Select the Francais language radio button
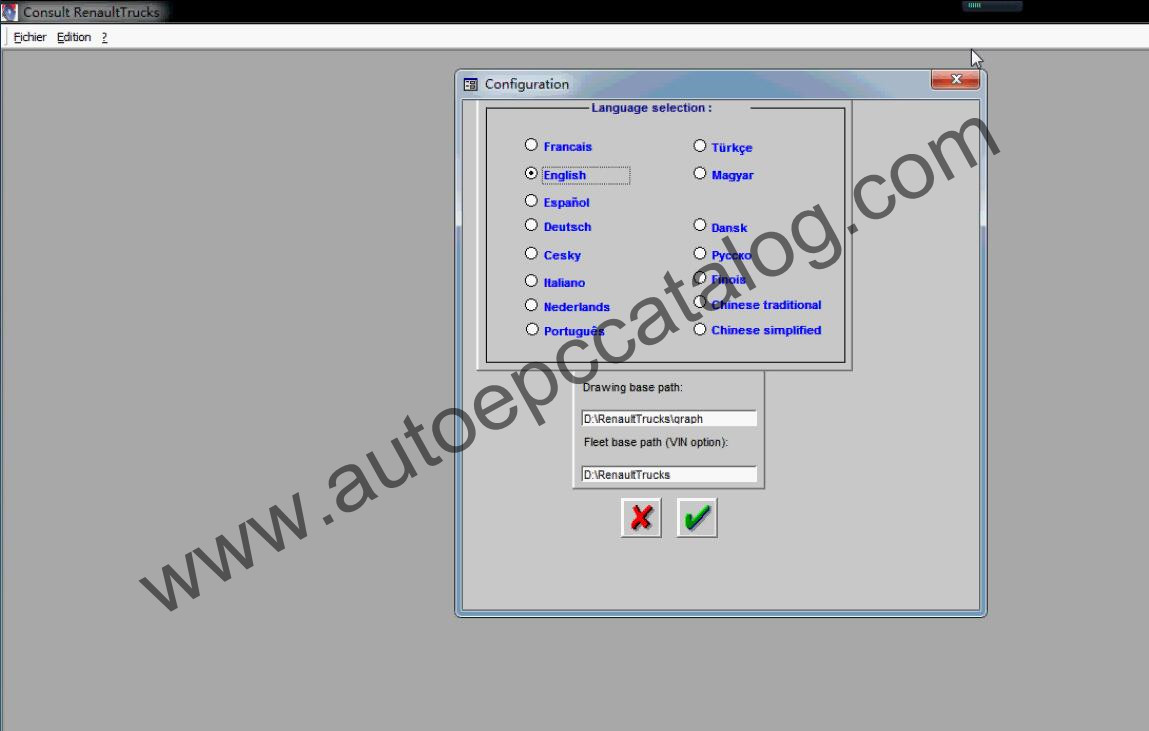Screen dimensions: 1149x731 pyautogui.click(x=532, y=146)
